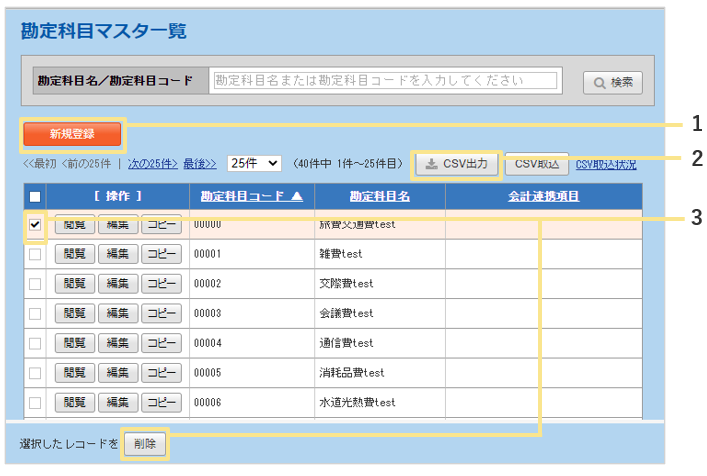Viewport: 707px width, 476px height.
Task: Go to 次の25件 page link
Action: click(x=152, y=163)
